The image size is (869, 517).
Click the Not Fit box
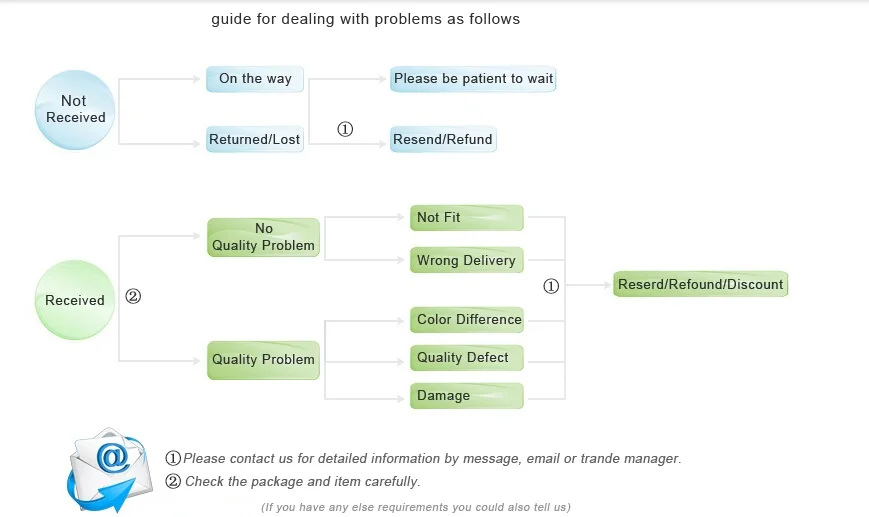467,218
